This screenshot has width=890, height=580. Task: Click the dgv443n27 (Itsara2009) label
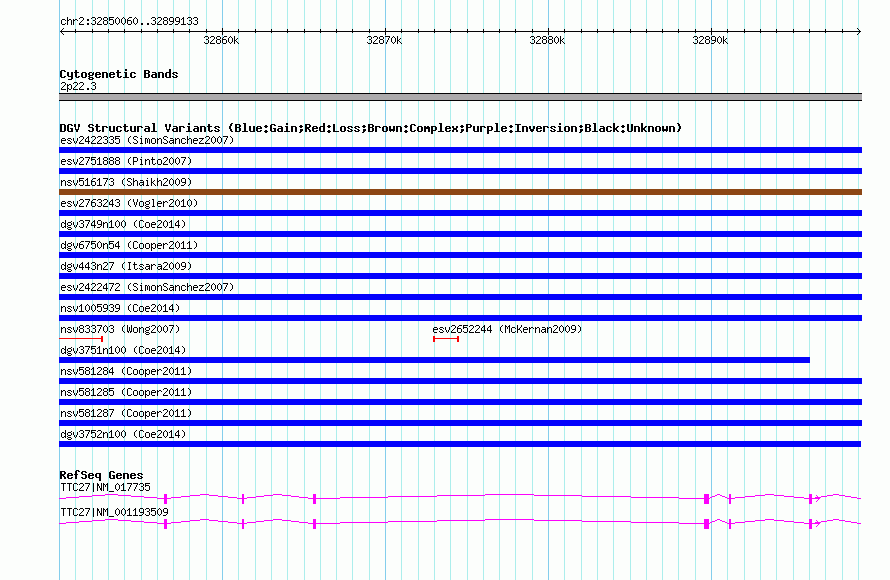[126, 266]
